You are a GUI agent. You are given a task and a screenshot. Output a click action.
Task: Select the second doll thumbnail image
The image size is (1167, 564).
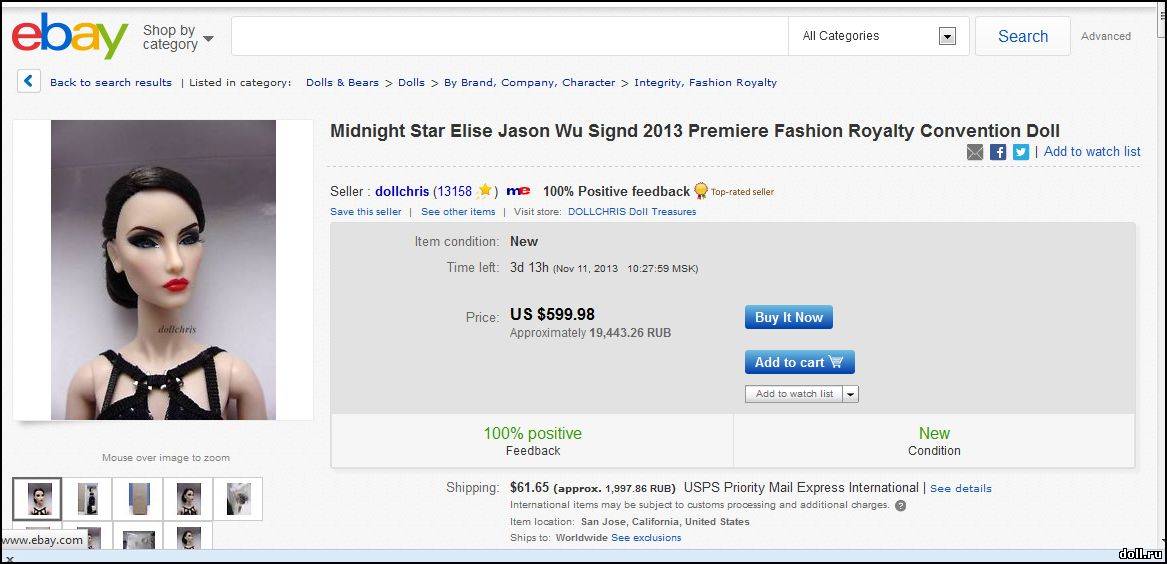tap(88, 499)
